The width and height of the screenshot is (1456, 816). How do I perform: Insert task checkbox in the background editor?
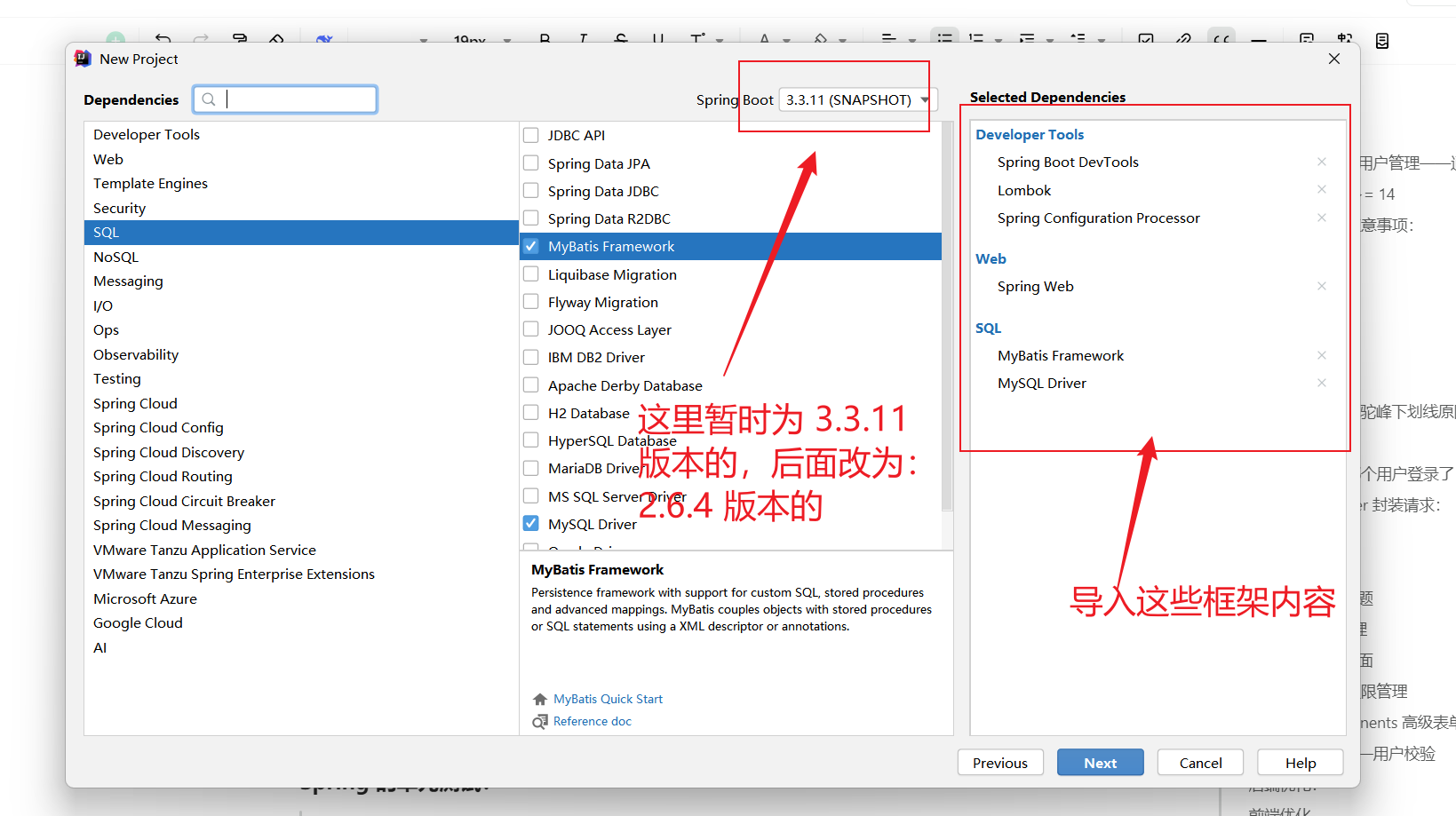1146,39
